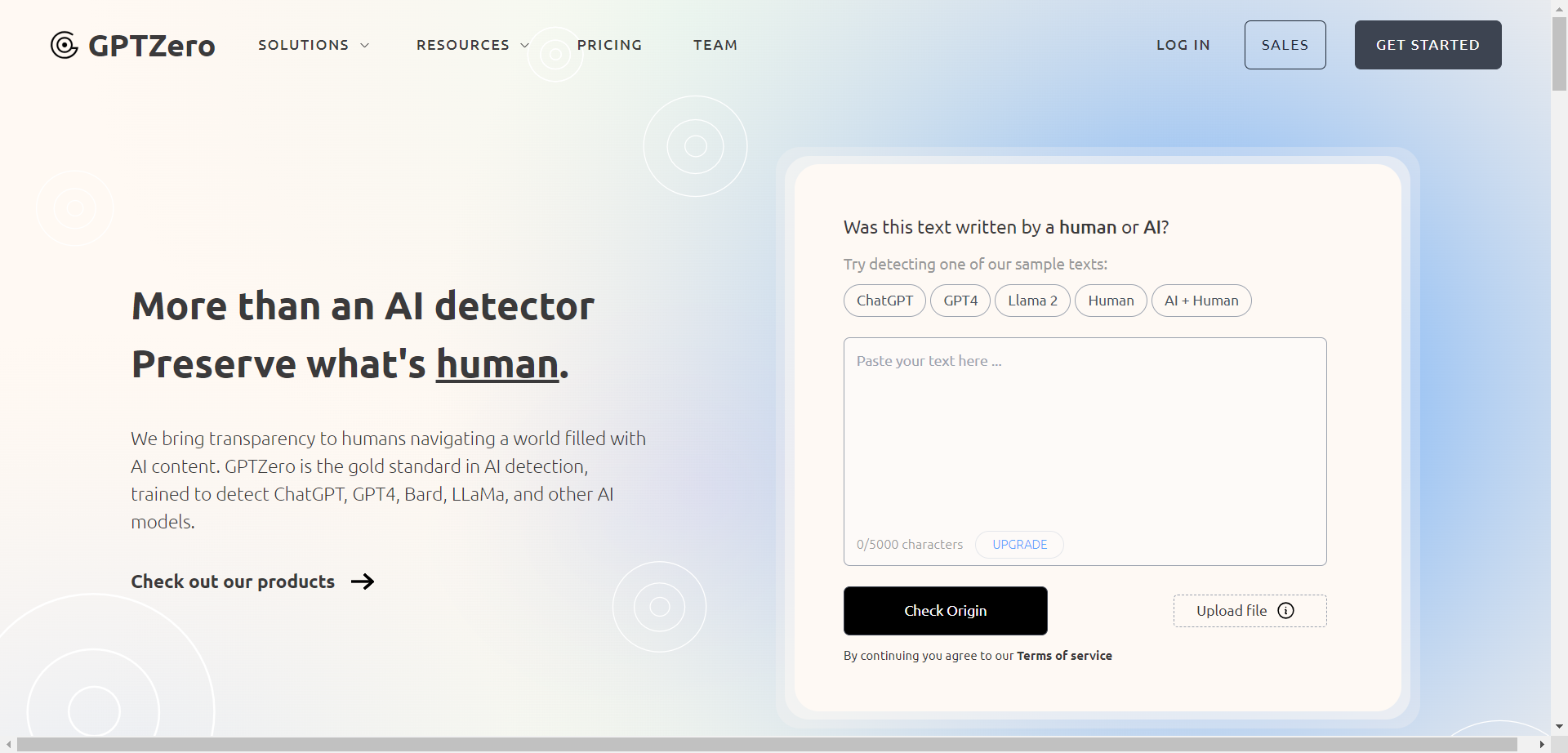The width and height of the screenshot is (1568, 753).
Task: Select the AI + Human sample chip
Action: point(1200,301)
